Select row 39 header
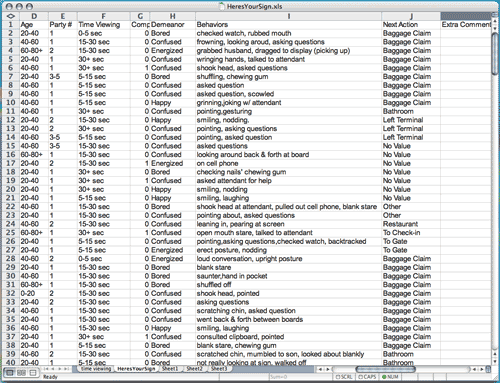This screenshot has width=500, height=383. point(11,354)
